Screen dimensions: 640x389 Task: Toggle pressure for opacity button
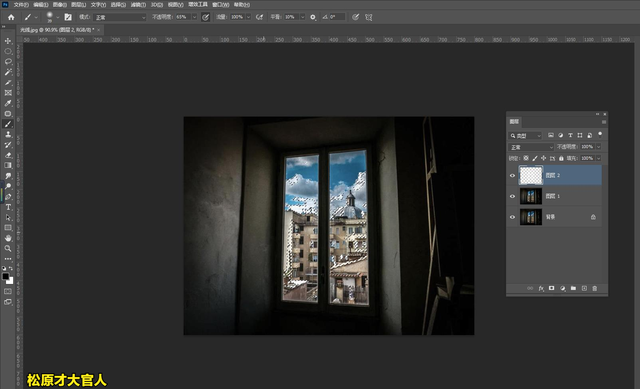click(x=206, y=17)
